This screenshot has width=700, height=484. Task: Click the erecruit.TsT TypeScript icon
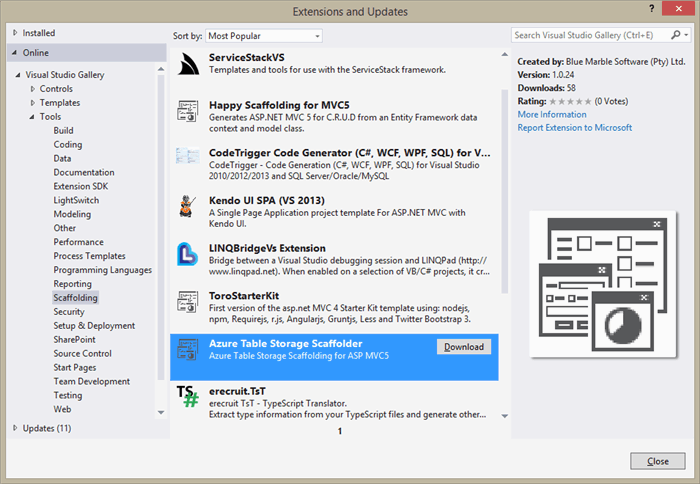(188, 396)
